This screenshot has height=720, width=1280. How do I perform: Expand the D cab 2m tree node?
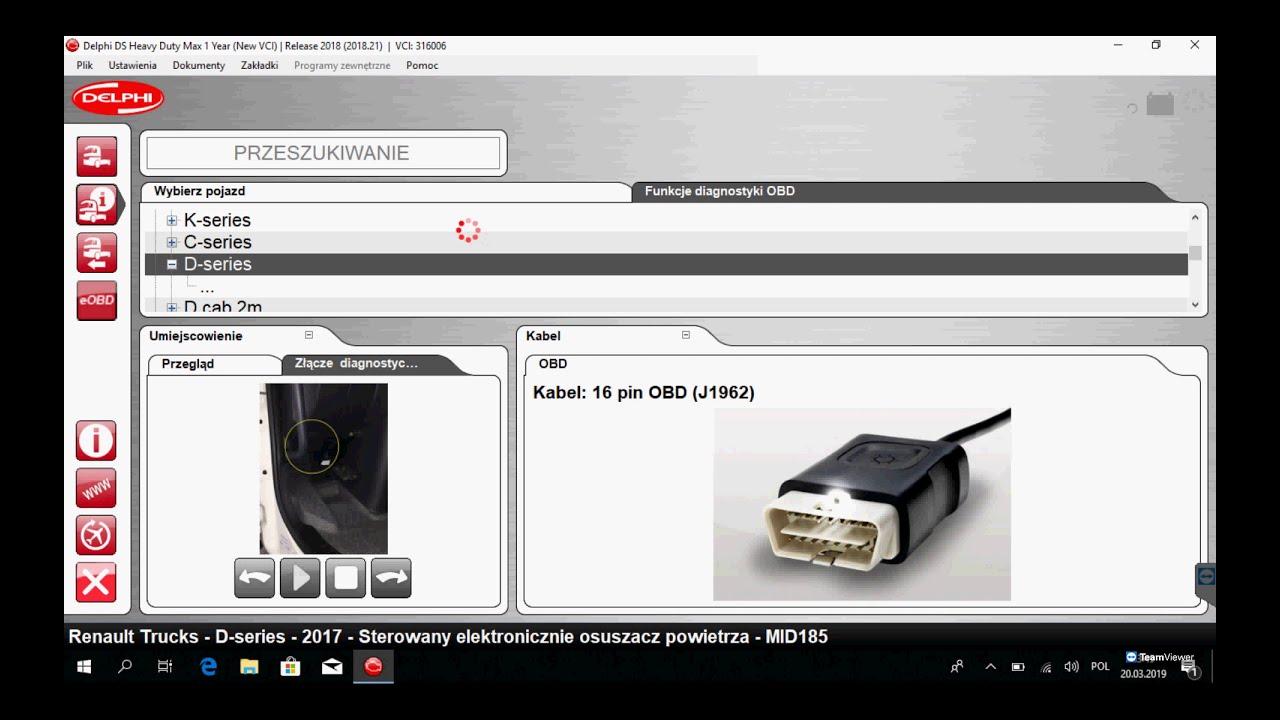[172, 307]
